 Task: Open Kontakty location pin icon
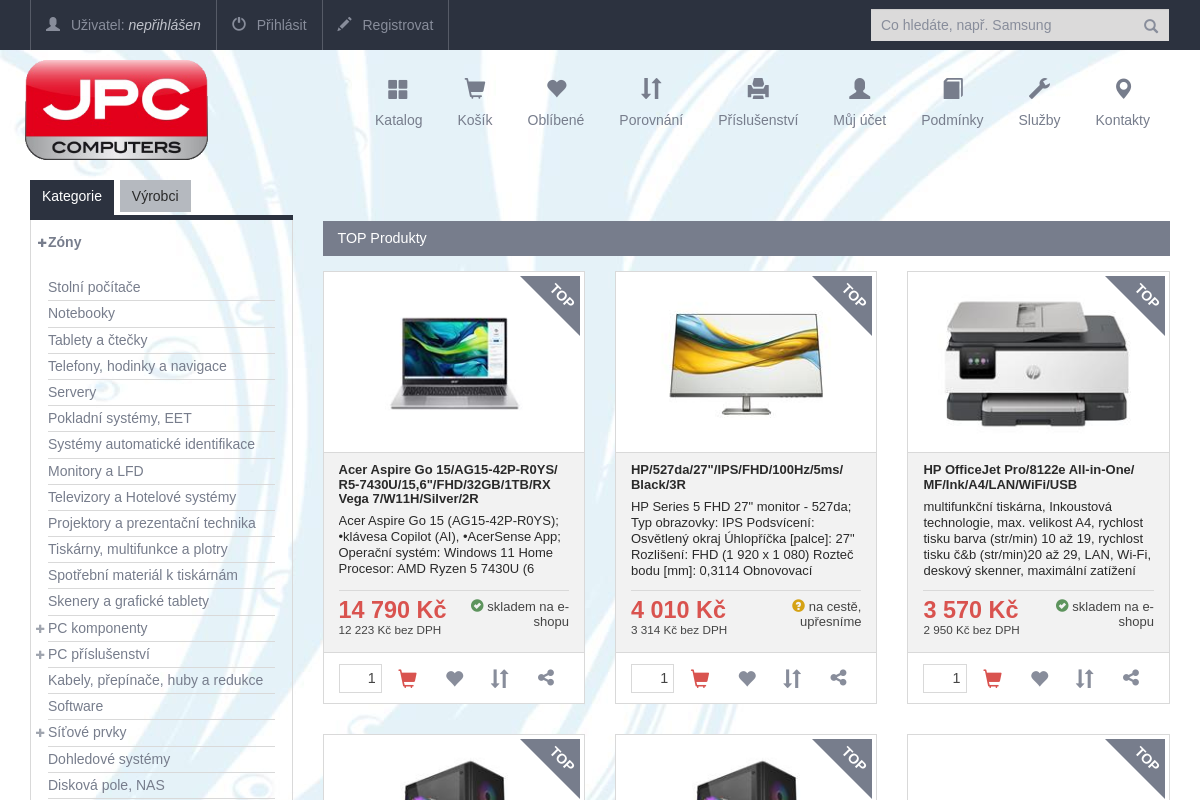click(1123, 89)
